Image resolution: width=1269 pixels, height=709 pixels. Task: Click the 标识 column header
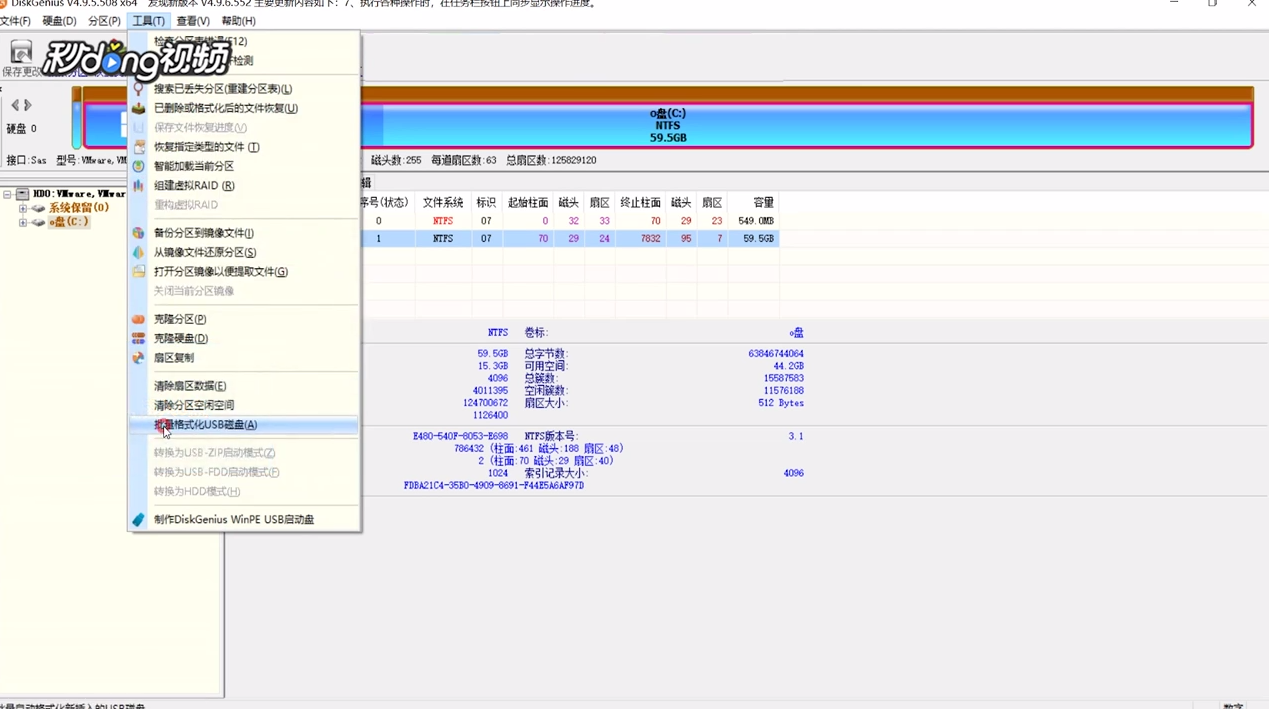coord(486,203)
